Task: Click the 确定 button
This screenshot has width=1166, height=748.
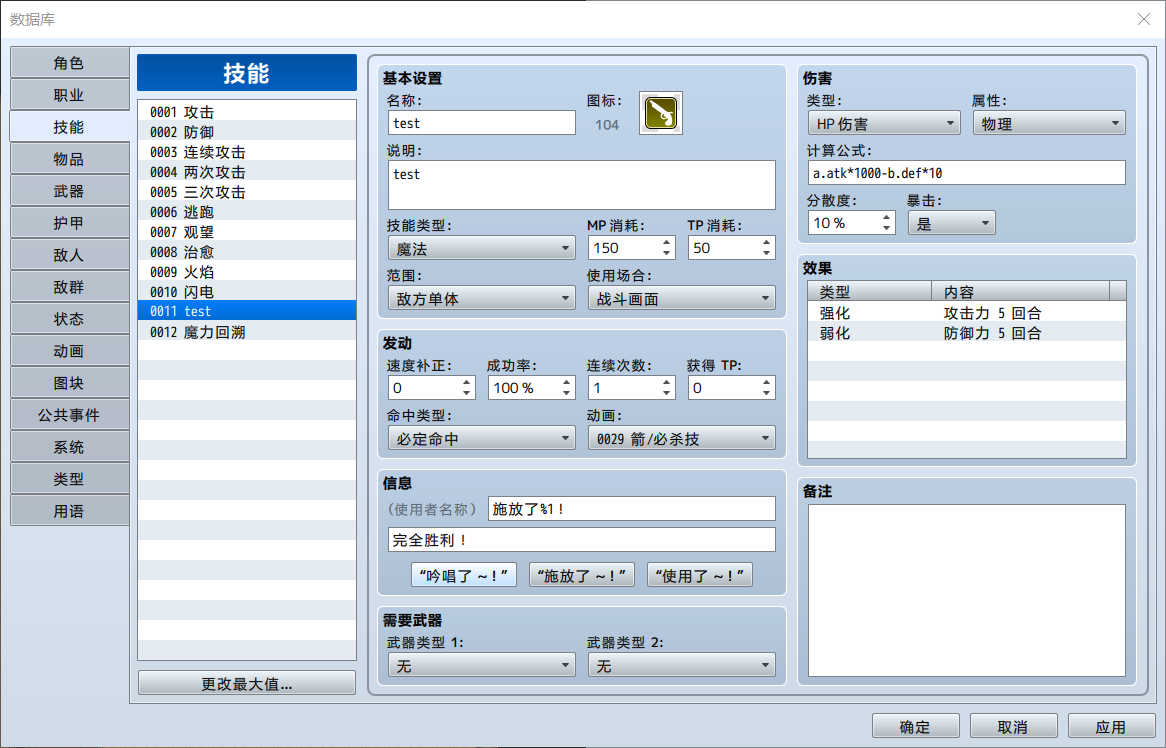Action: 915,726
